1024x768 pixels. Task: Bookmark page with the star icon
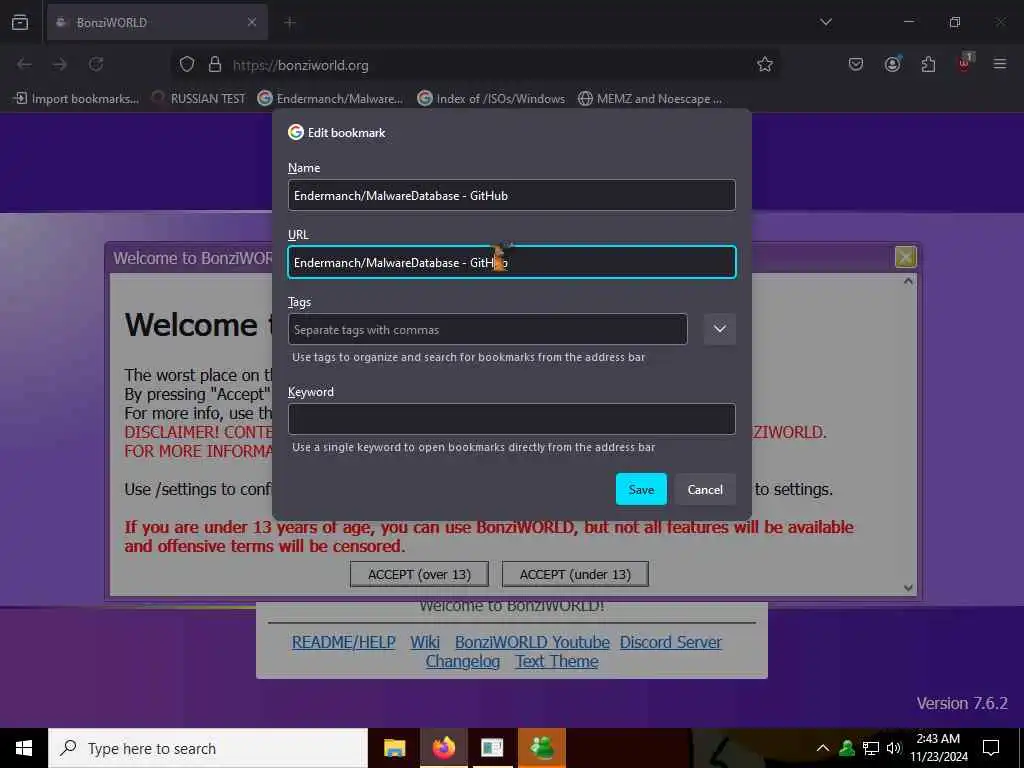pyautogui.click(x=765, y=65)
